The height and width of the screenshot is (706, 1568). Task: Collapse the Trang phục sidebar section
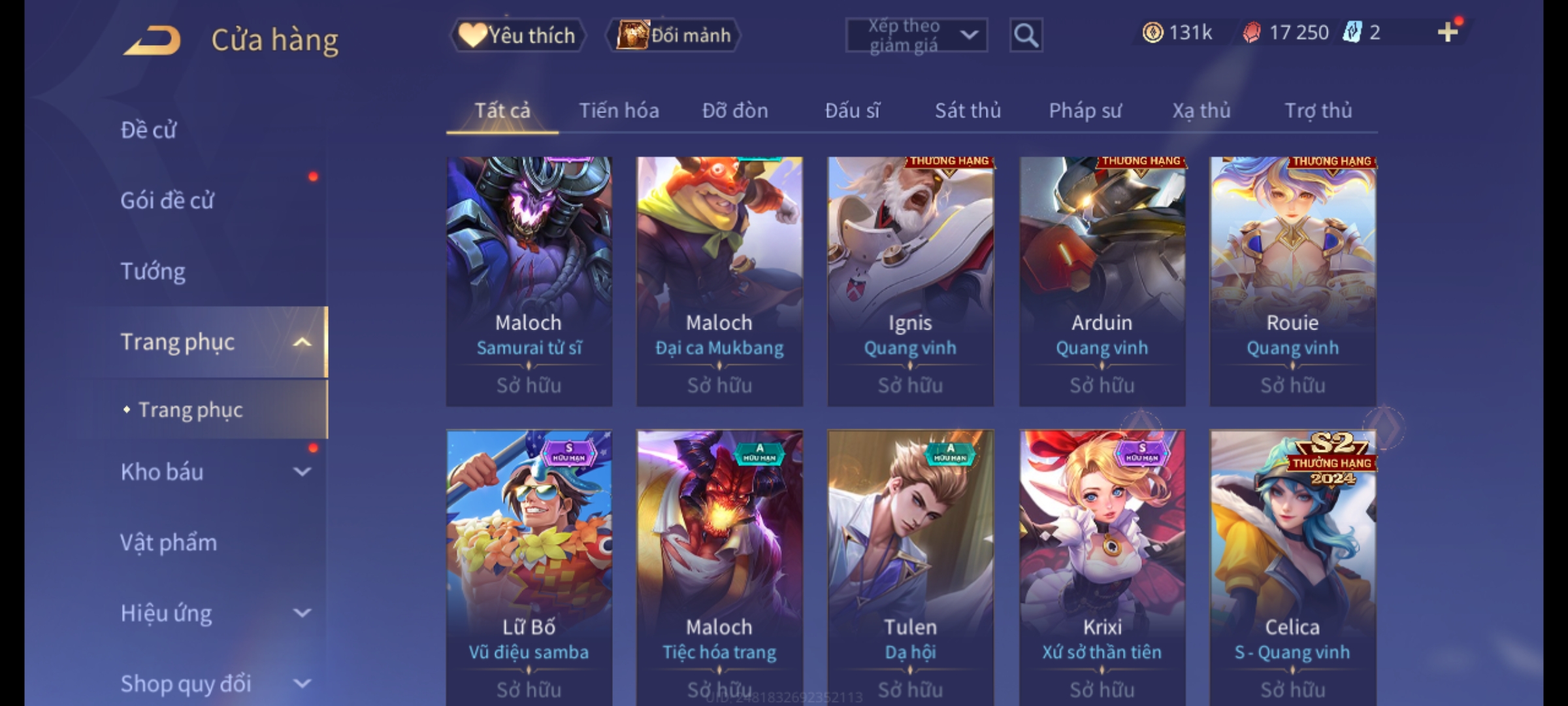pos(302,342)
